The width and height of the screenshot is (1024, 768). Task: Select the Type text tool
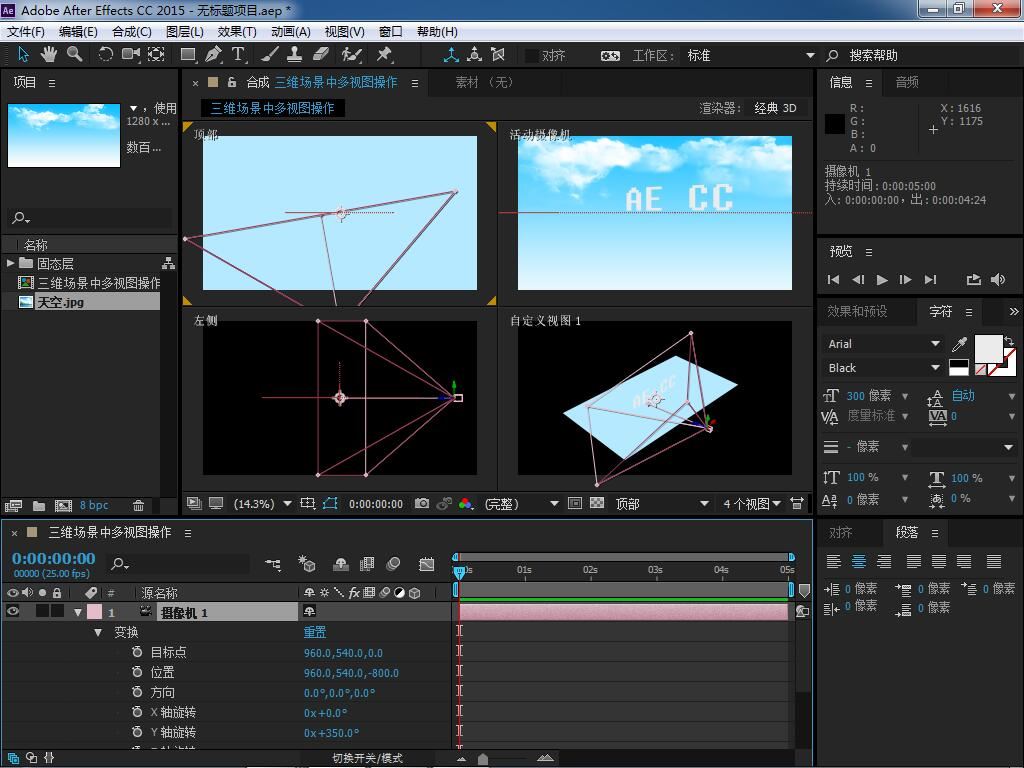coord(238,55)
